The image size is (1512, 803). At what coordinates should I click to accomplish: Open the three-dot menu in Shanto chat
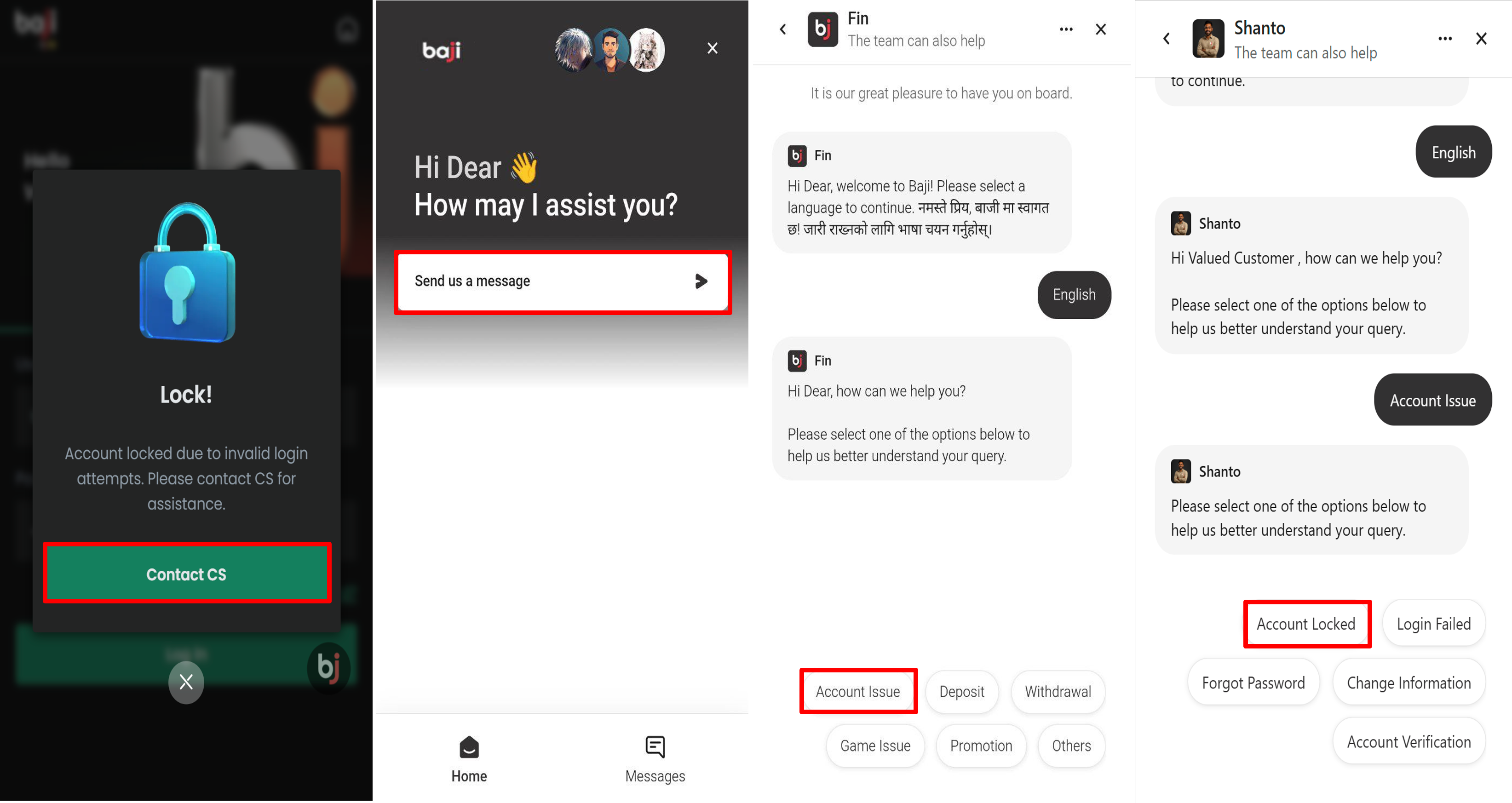(1445, 39)
